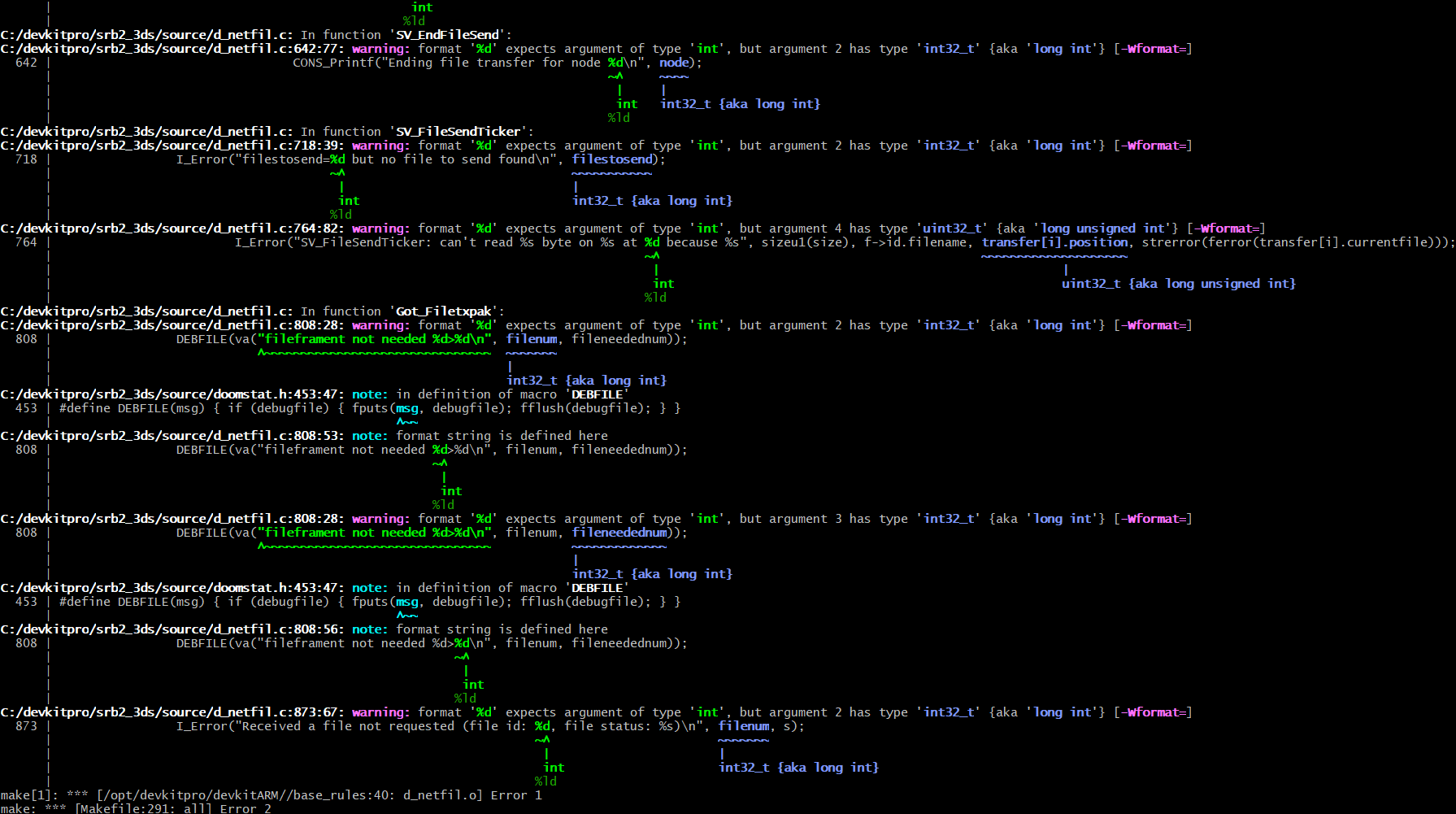
Task: Click the highlighted 'filestosend' argument
Action: coord(612,159)
